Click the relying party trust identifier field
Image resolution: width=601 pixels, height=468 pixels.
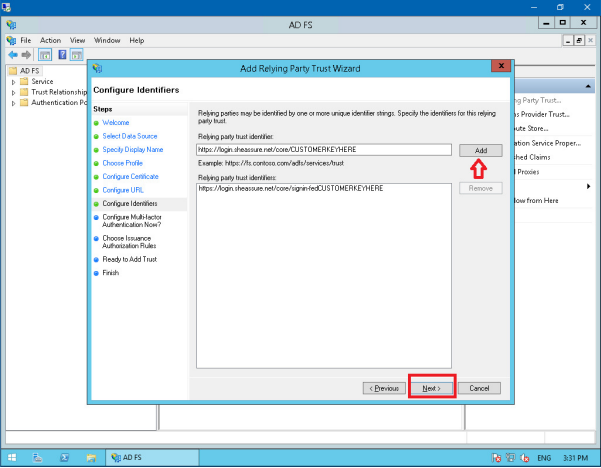click(325, 149)
